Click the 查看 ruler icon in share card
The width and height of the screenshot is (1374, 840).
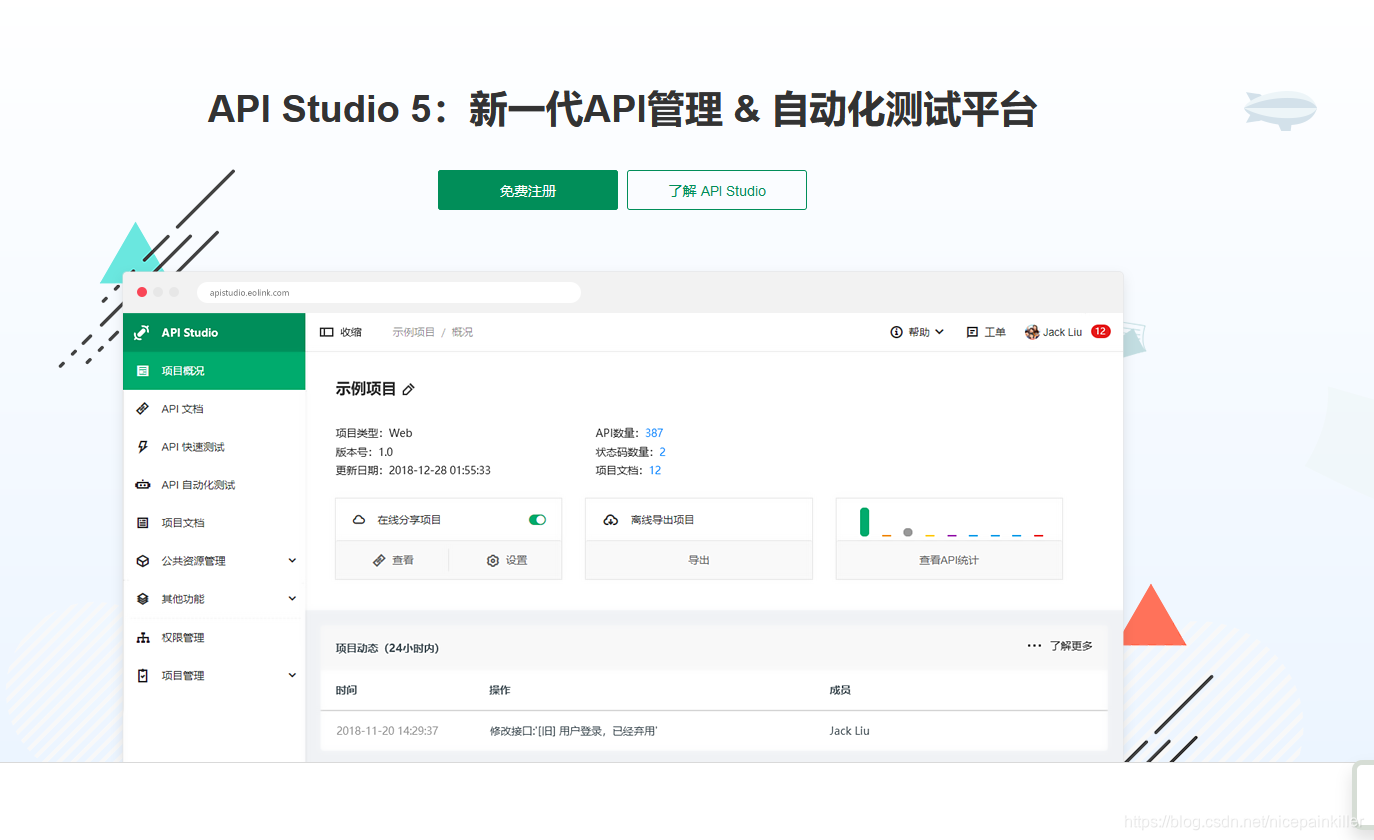[x=379, y=561]
